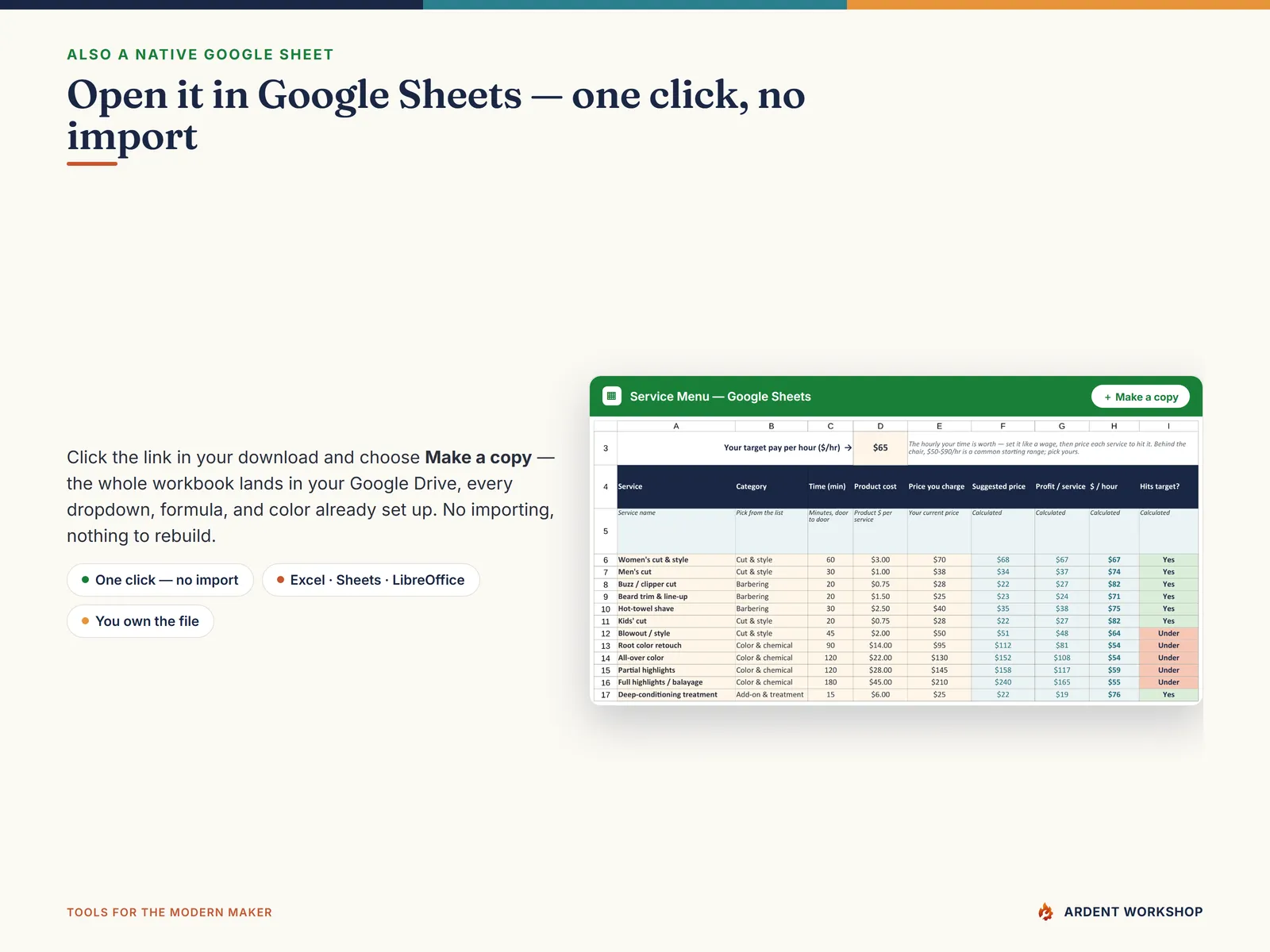1270x952 pixels.
Task: Click the $14.00 product cost cell
Action: [880, 646]
